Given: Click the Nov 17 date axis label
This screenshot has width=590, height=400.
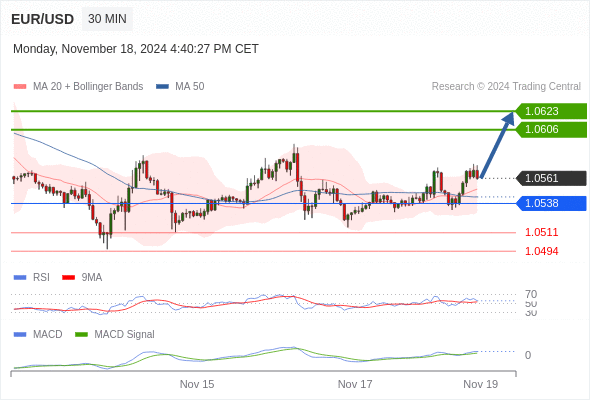Looking at the screenshot, I should (x=355, y=384).
